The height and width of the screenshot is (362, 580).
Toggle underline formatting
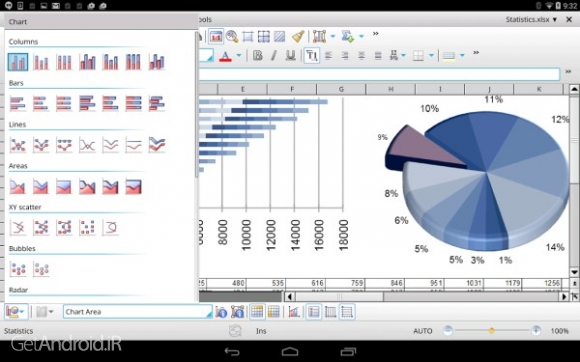(290, 55)
